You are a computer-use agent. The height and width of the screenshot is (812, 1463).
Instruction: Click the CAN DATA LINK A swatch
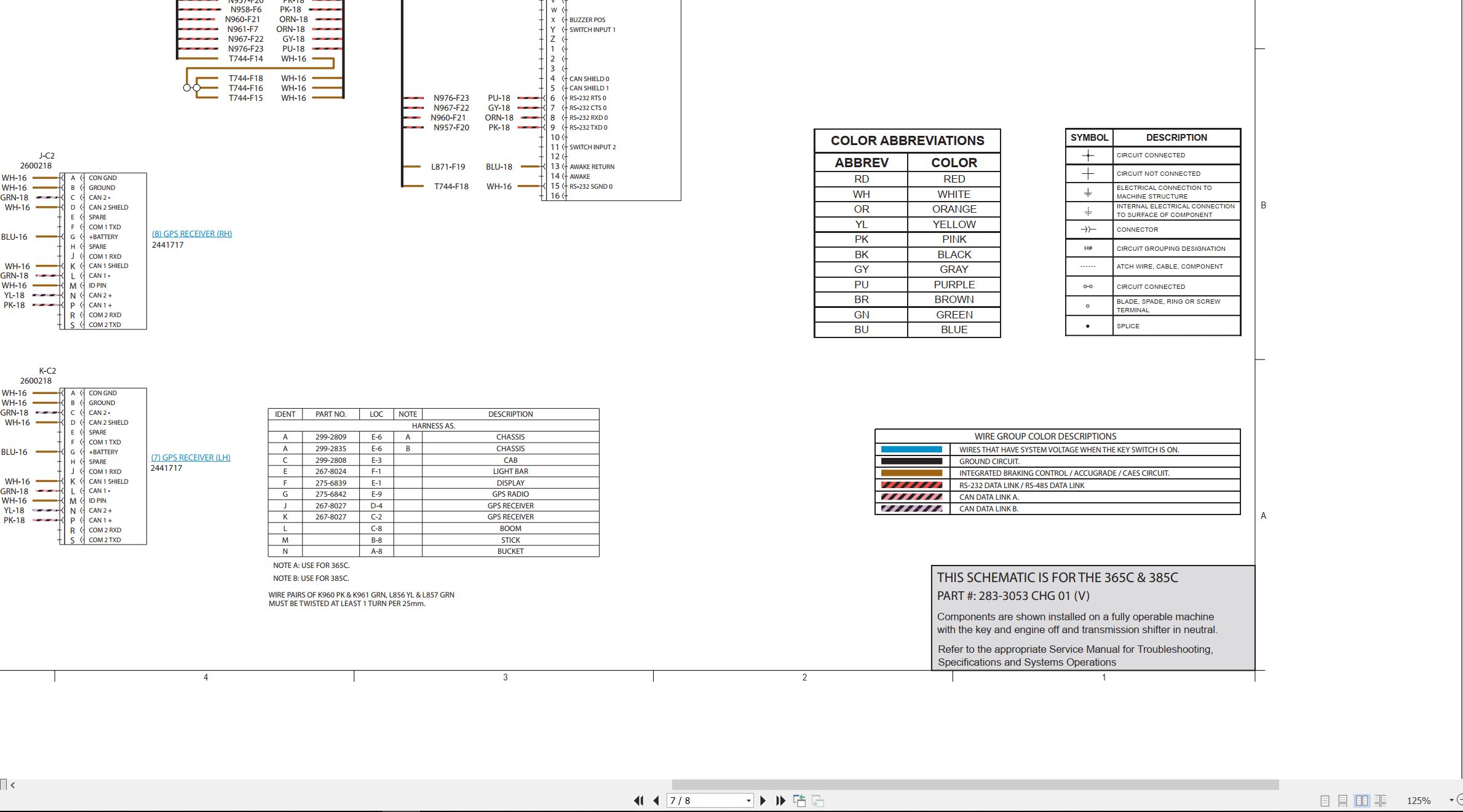pyautogui.click(x=911, y=497)
